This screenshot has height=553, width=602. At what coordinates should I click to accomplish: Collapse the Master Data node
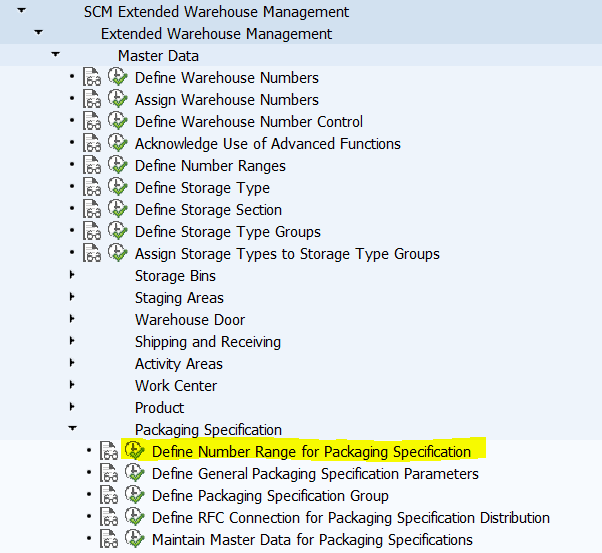coord(55,54)
